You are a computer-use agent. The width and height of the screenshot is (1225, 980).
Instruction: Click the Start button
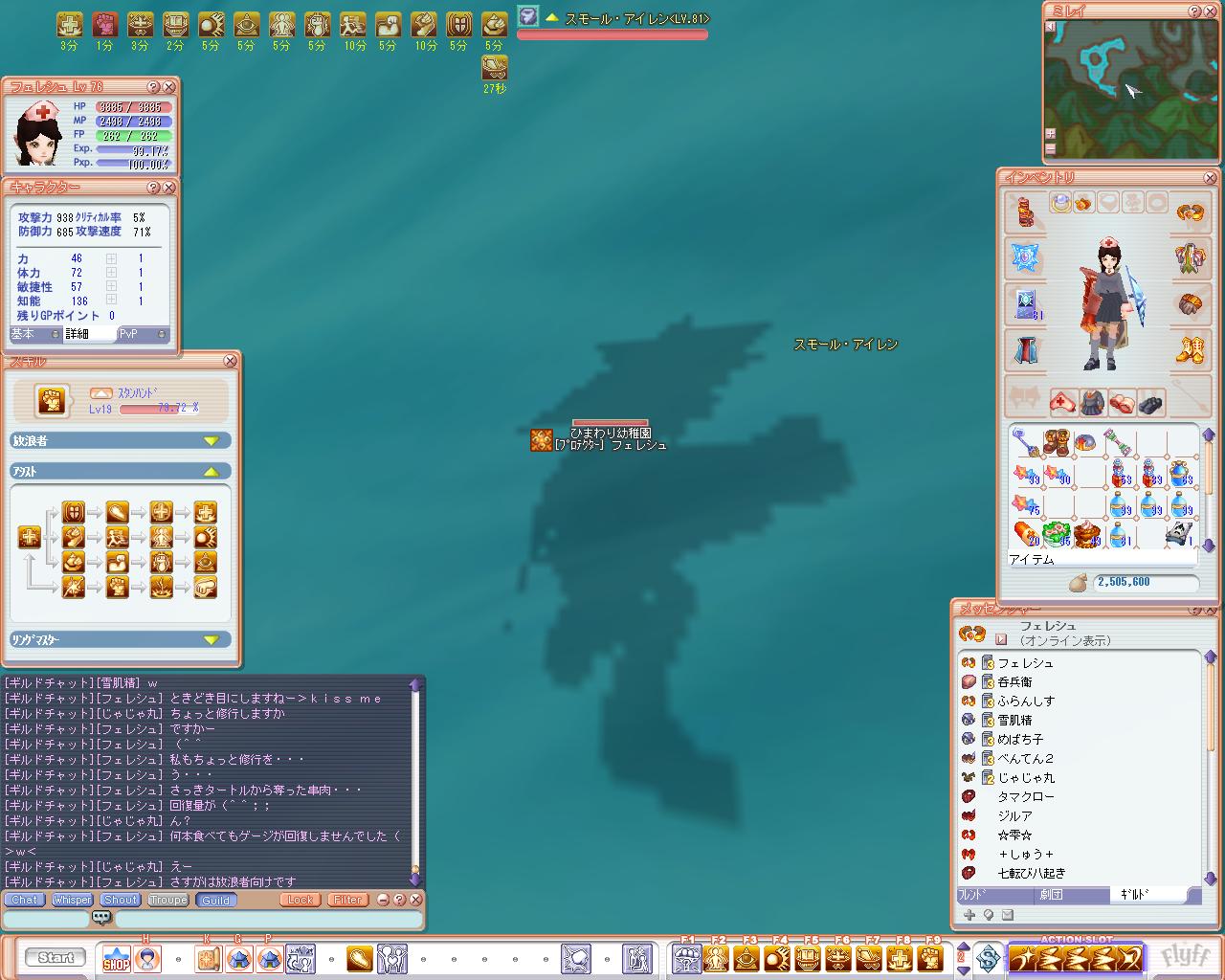(56, 957)
